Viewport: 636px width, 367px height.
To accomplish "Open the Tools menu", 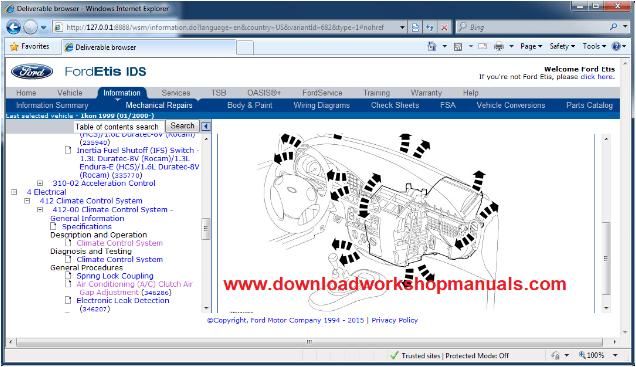I will click(x=594, y=46).
